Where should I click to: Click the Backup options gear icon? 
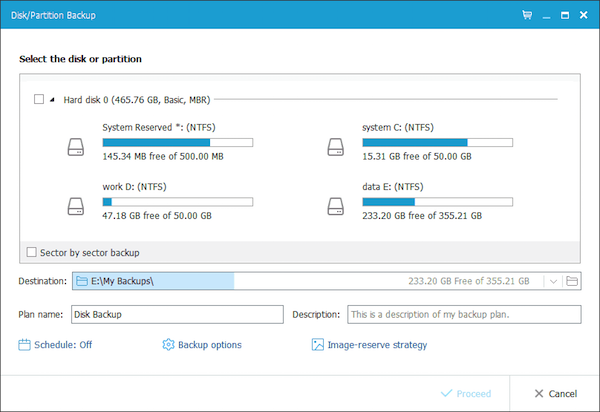click(x=168, y=345)
